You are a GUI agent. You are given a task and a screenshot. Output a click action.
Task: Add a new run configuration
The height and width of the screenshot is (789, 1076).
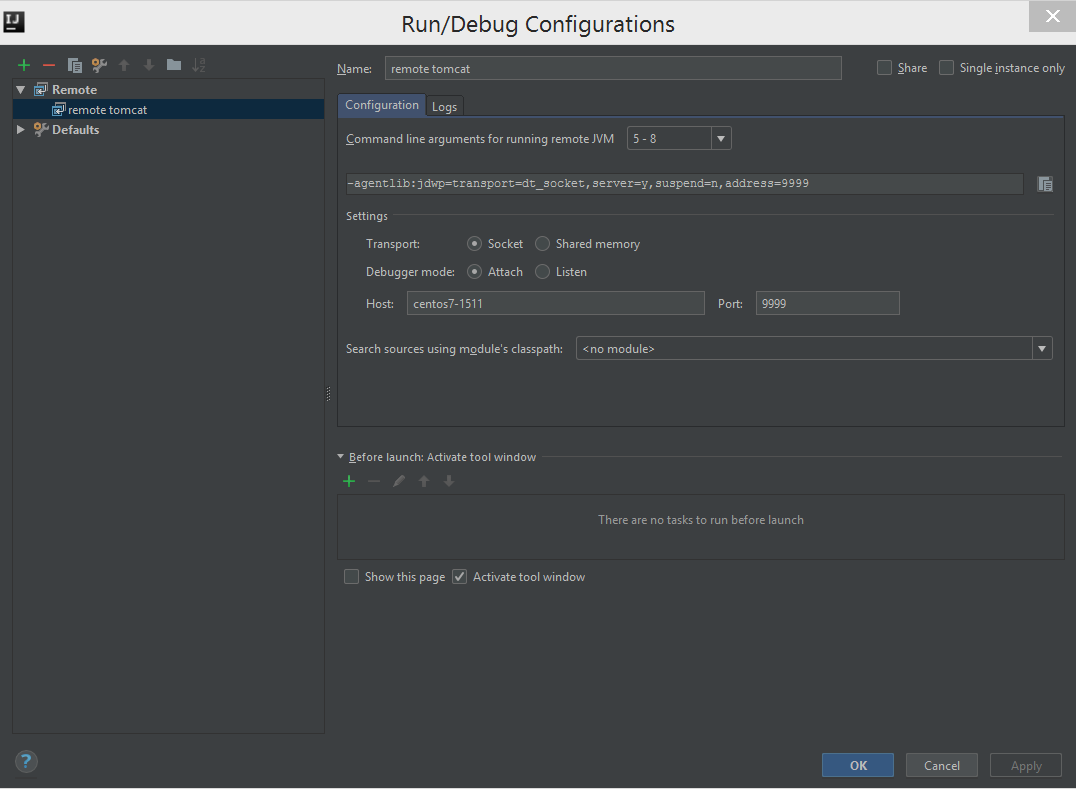click(23, 64)
